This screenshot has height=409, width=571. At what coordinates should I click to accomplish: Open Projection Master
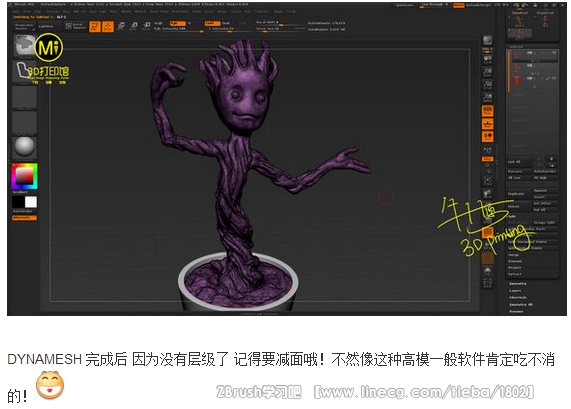(24, 26)
